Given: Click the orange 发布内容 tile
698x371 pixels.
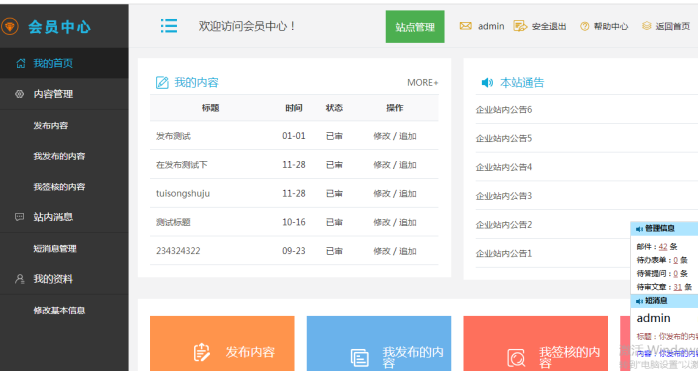Looking at the screenshot, I should pyautogui.click(x=222, y=343).
